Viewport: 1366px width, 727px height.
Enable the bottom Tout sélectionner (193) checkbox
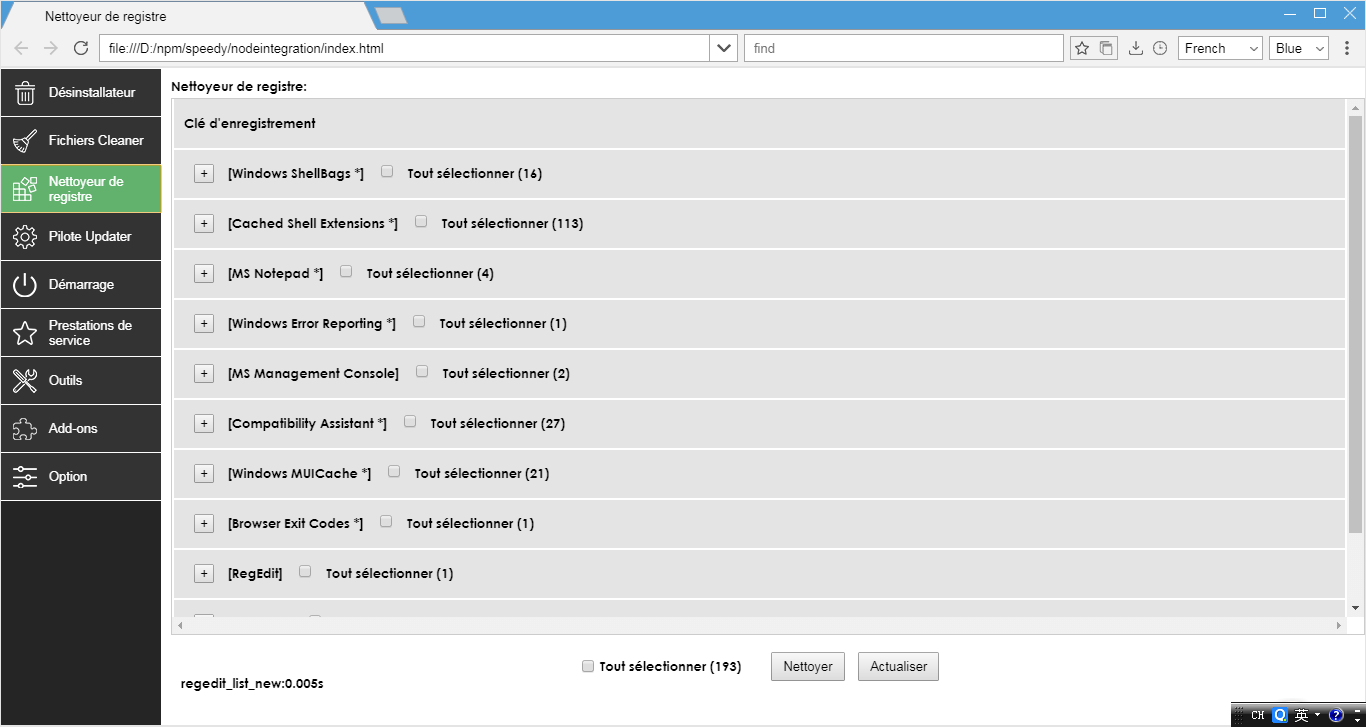tap(588, 666)
